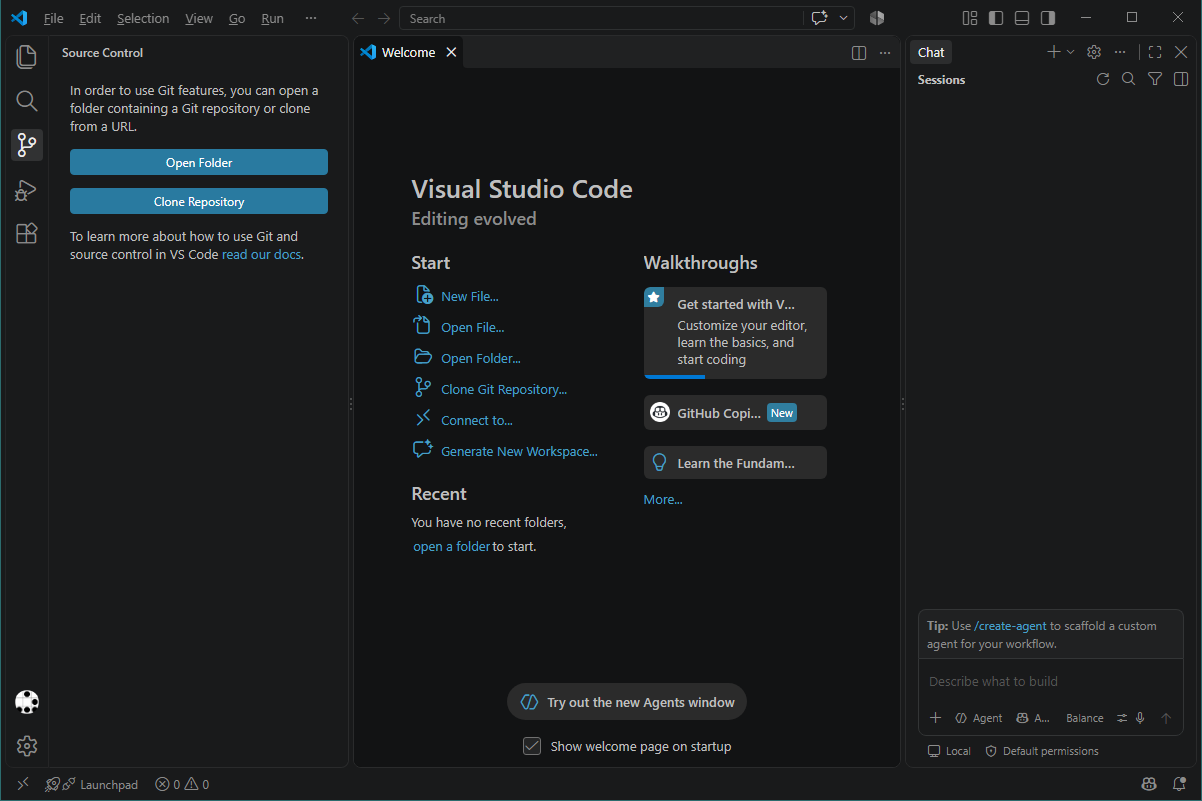Click the Agents hexagon icon beside search box
The image size is (1202, 801).
click(x=877, y=18)
